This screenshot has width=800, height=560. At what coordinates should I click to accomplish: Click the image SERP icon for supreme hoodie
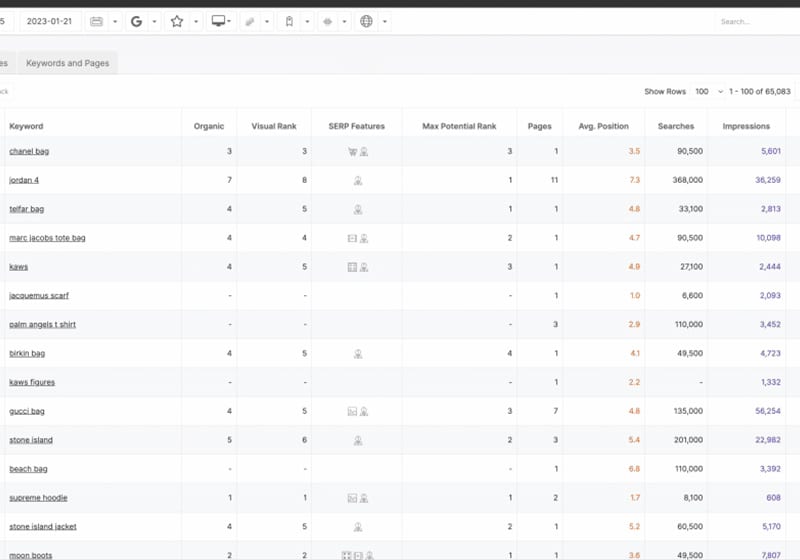pos(352,498)
